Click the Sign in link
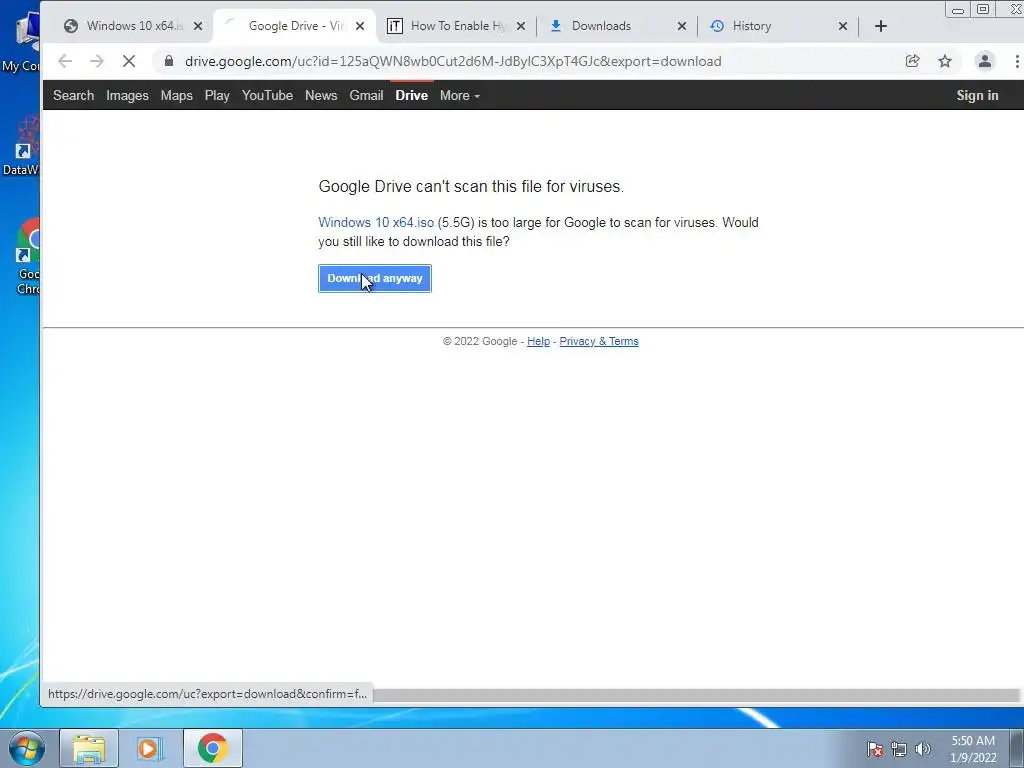1024x768 pixels. click(x=977, y=95)
